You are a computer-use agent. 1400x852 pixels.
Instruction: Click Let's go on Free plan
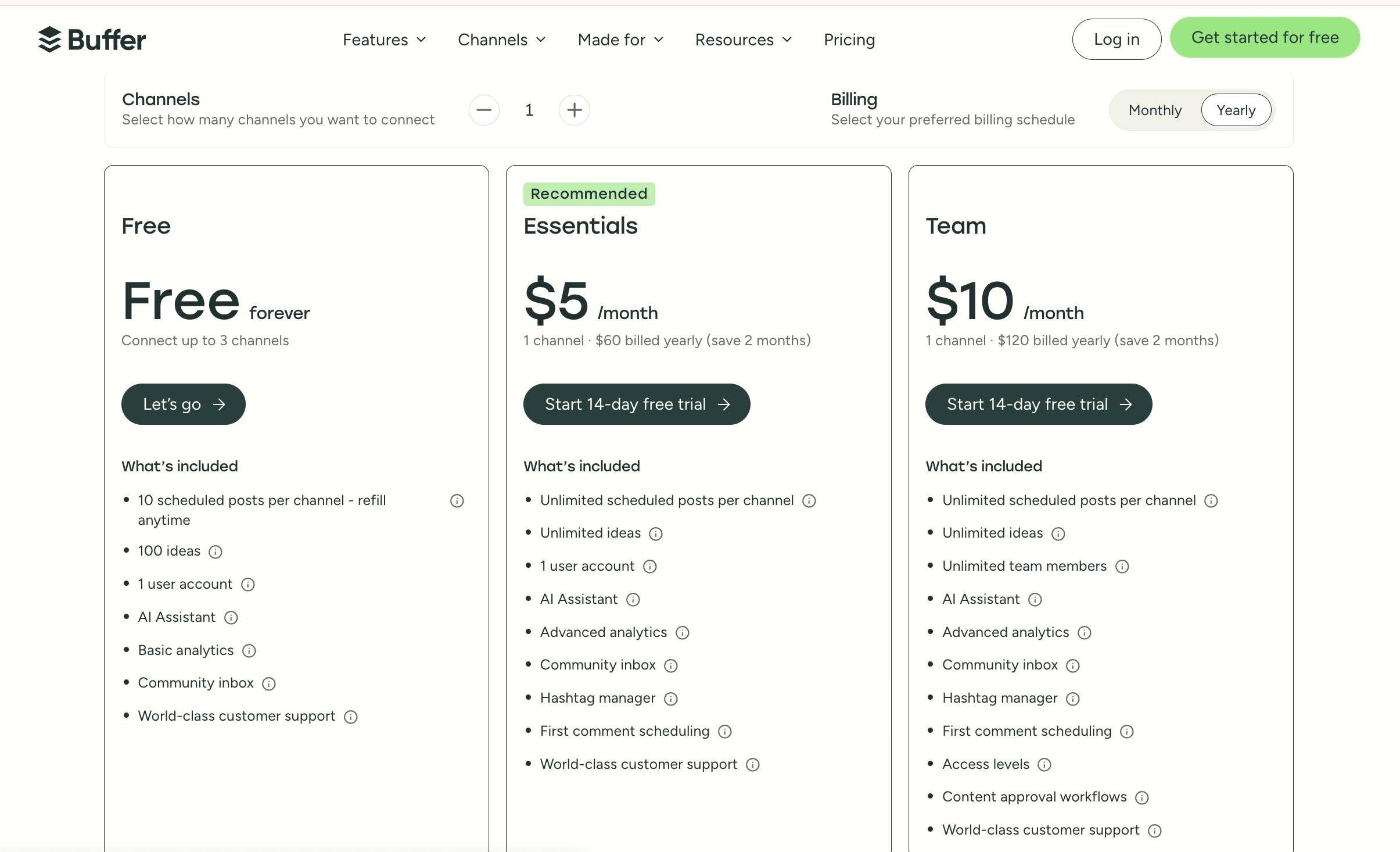tap(184, 404)
